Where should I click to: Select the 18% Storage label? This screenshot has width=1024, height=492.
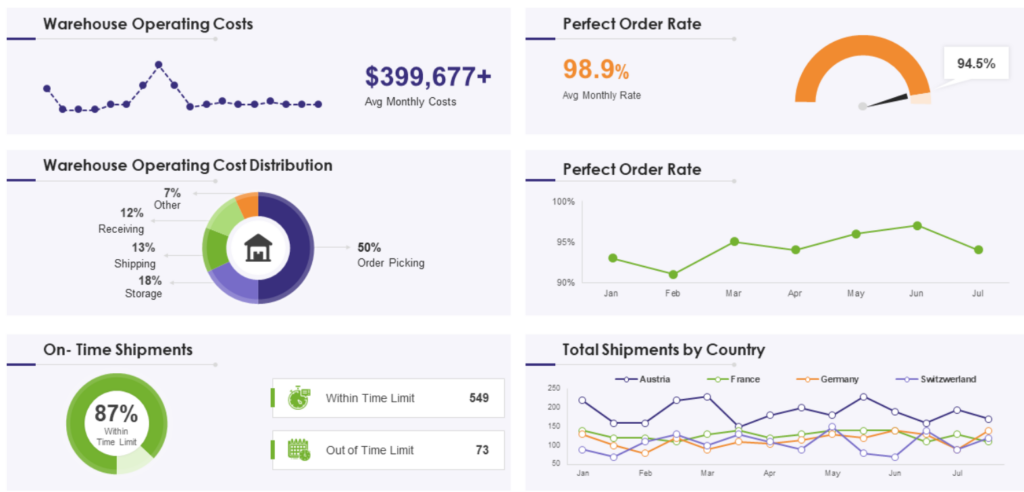pyautogui.click(x=144, y=287)
